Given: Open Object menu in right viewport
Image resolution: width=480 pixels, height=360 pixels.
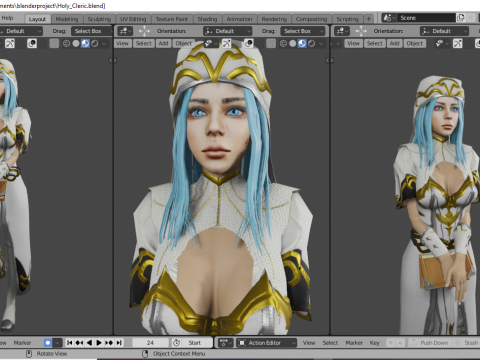Looking at the screenshot, I should (x=415, y=43).
